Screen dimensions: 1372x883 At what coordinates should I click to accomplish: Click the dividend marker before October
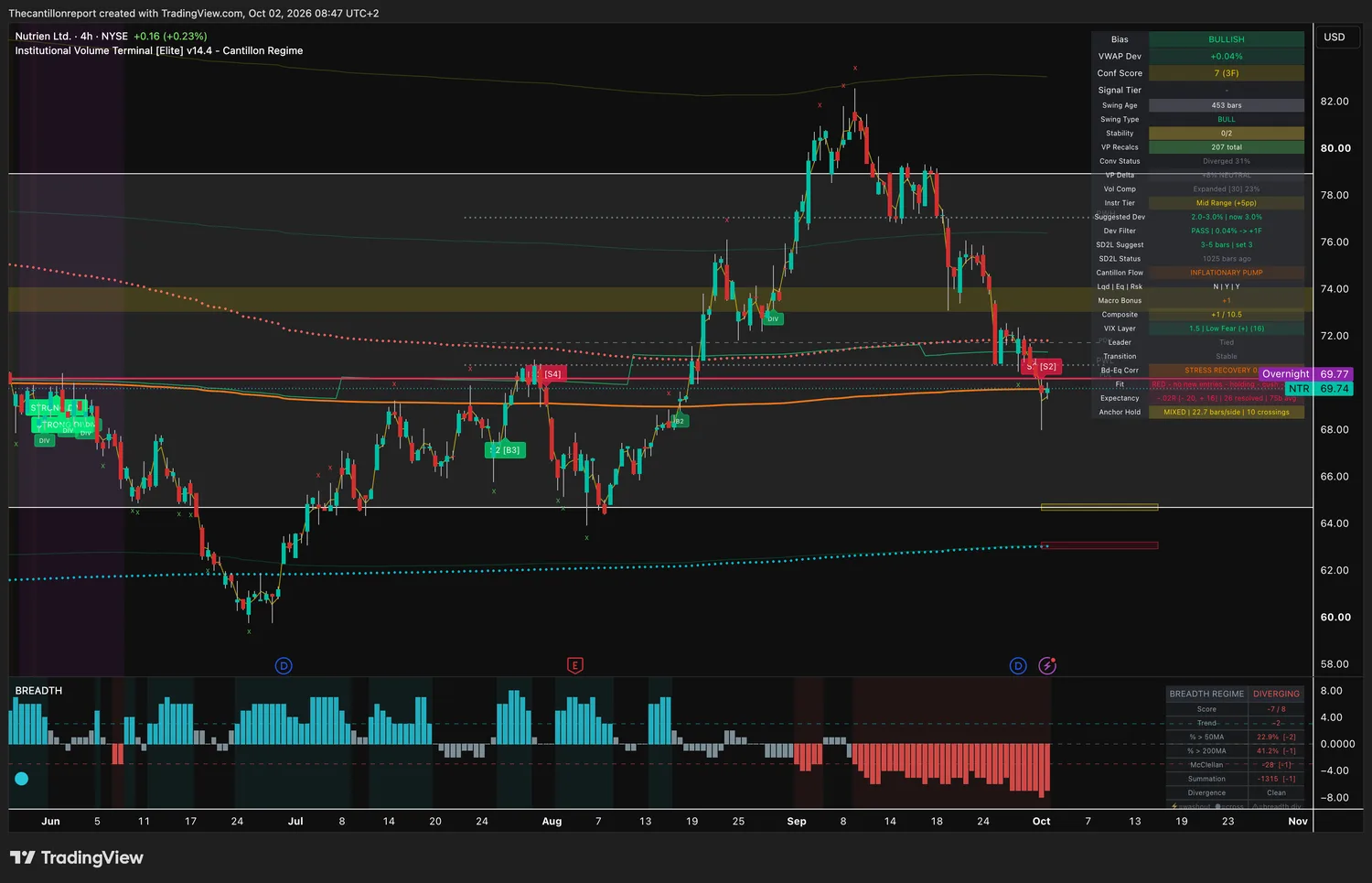point(1018,665)
